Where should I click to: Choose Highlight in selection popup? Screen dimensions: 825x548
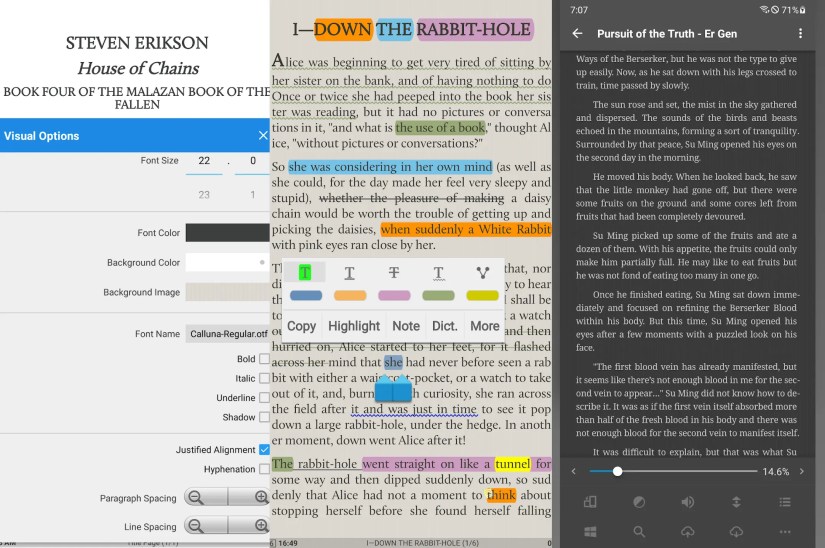[354, 326]
